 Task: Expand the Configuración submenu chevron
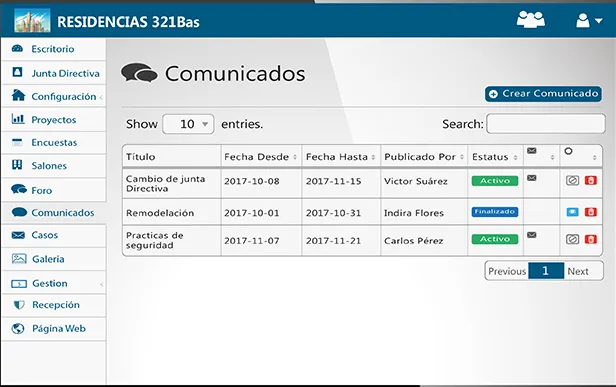(x=101, y=97)
